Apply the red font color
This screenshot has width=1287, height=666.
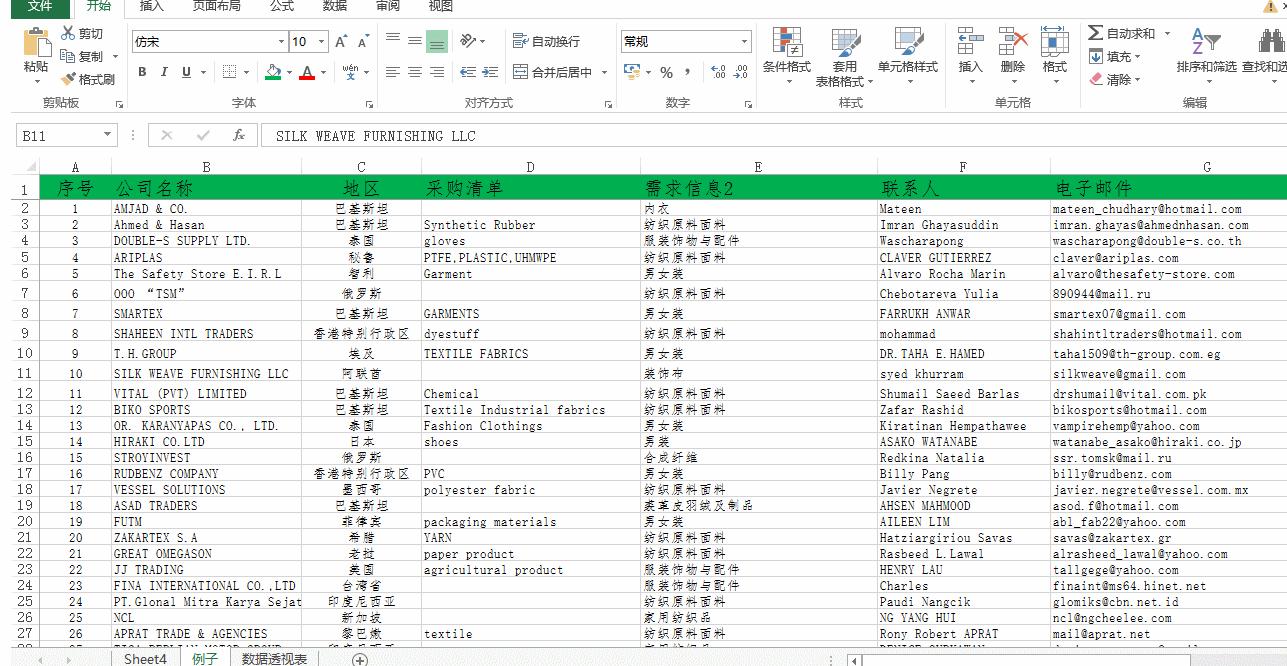click(306, 72)
